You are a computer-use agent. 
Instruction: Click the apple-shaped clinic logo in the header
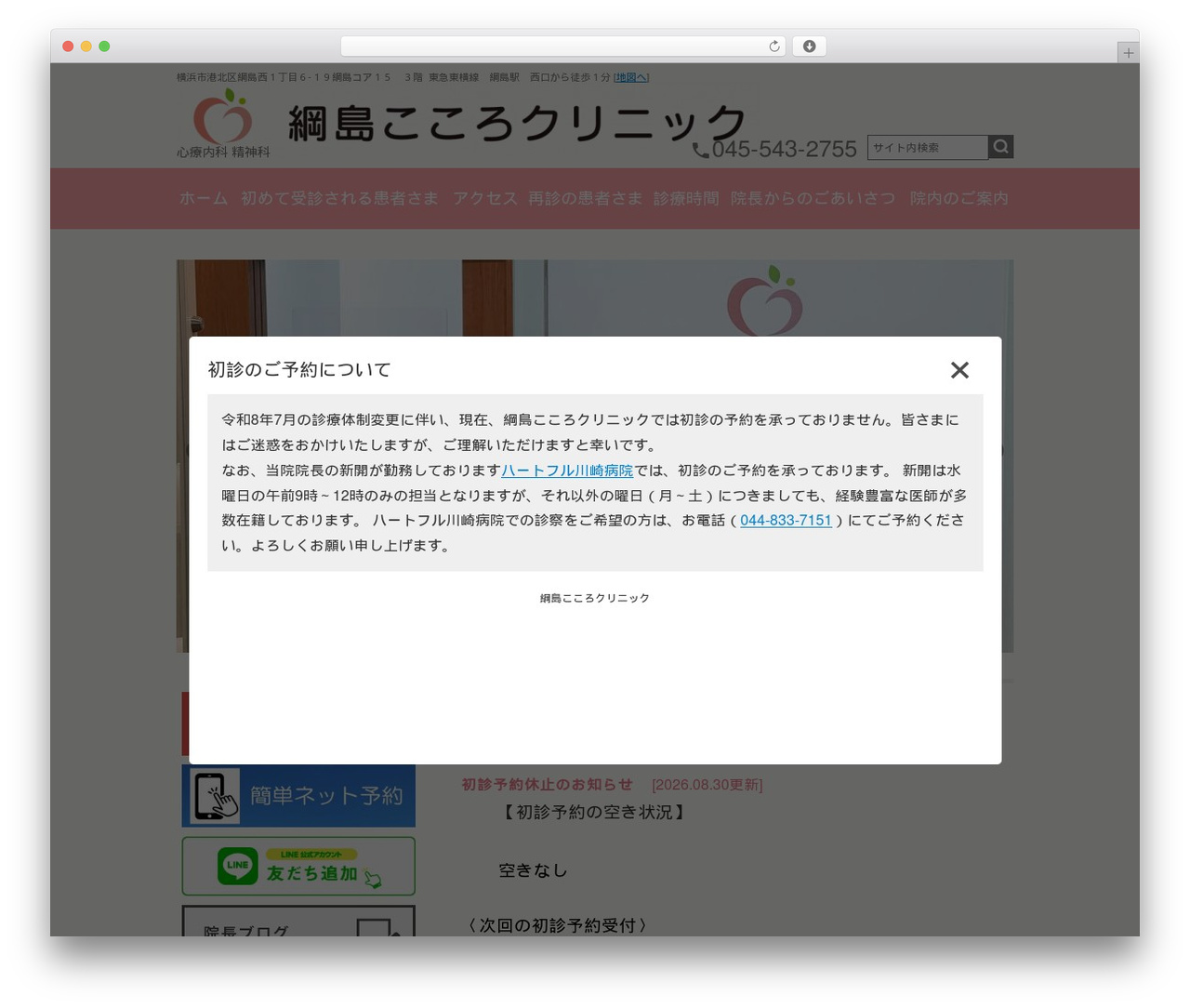click(x=223, y=117)
